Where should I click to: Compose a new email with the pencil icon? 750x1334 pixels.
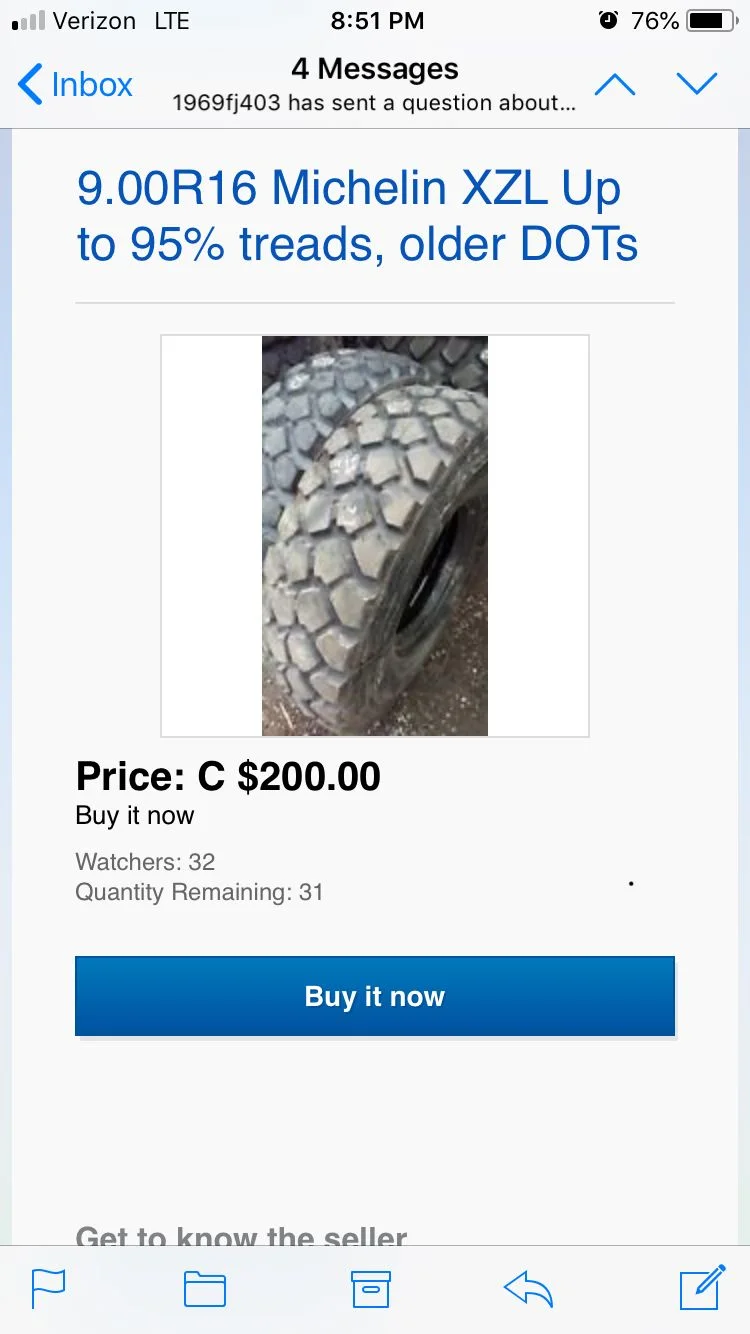click(x=702, y=1287)
